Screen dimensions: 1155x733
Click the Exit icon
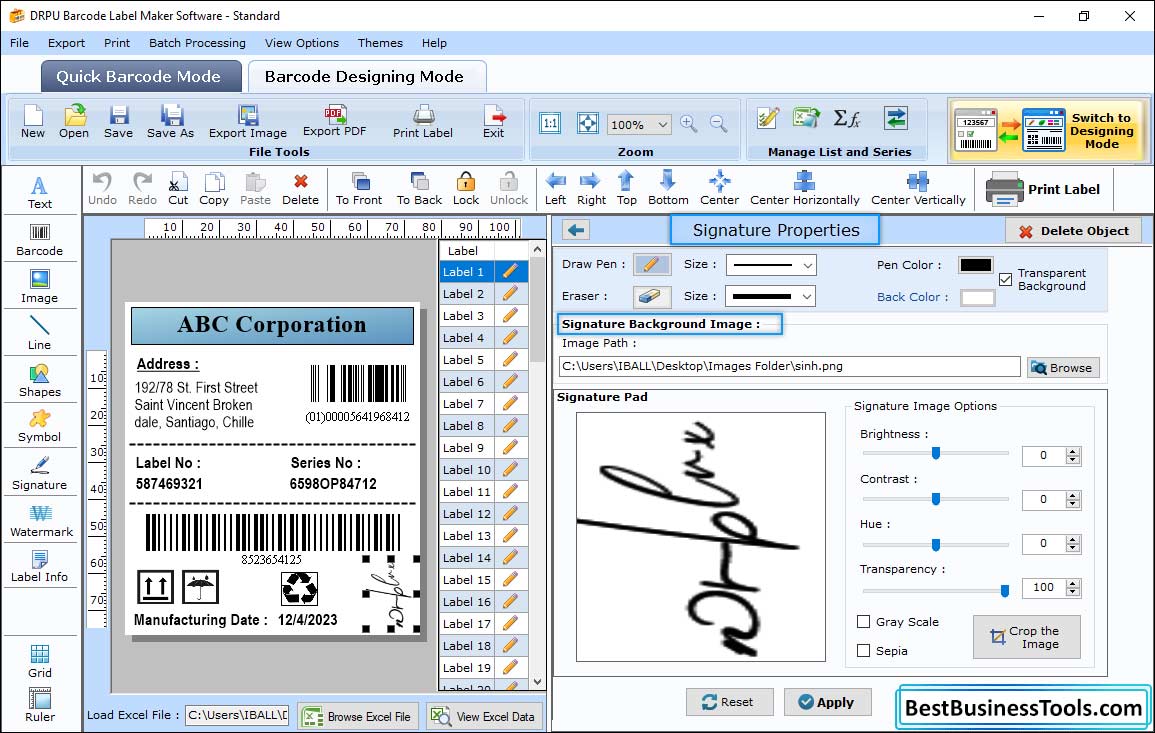[x=494, y=122]
